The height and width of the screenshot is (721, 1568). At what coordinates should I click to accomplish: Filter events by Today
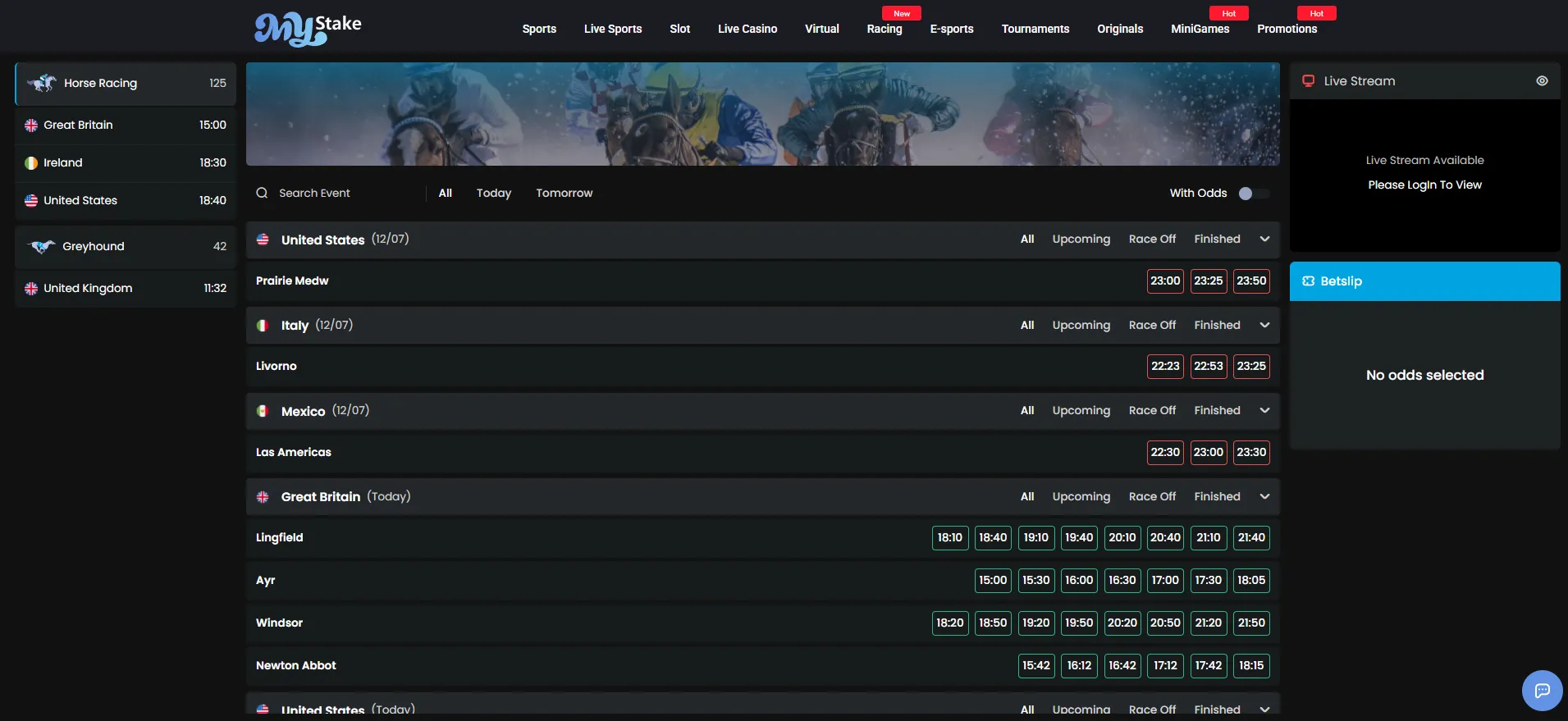(493, 194)
